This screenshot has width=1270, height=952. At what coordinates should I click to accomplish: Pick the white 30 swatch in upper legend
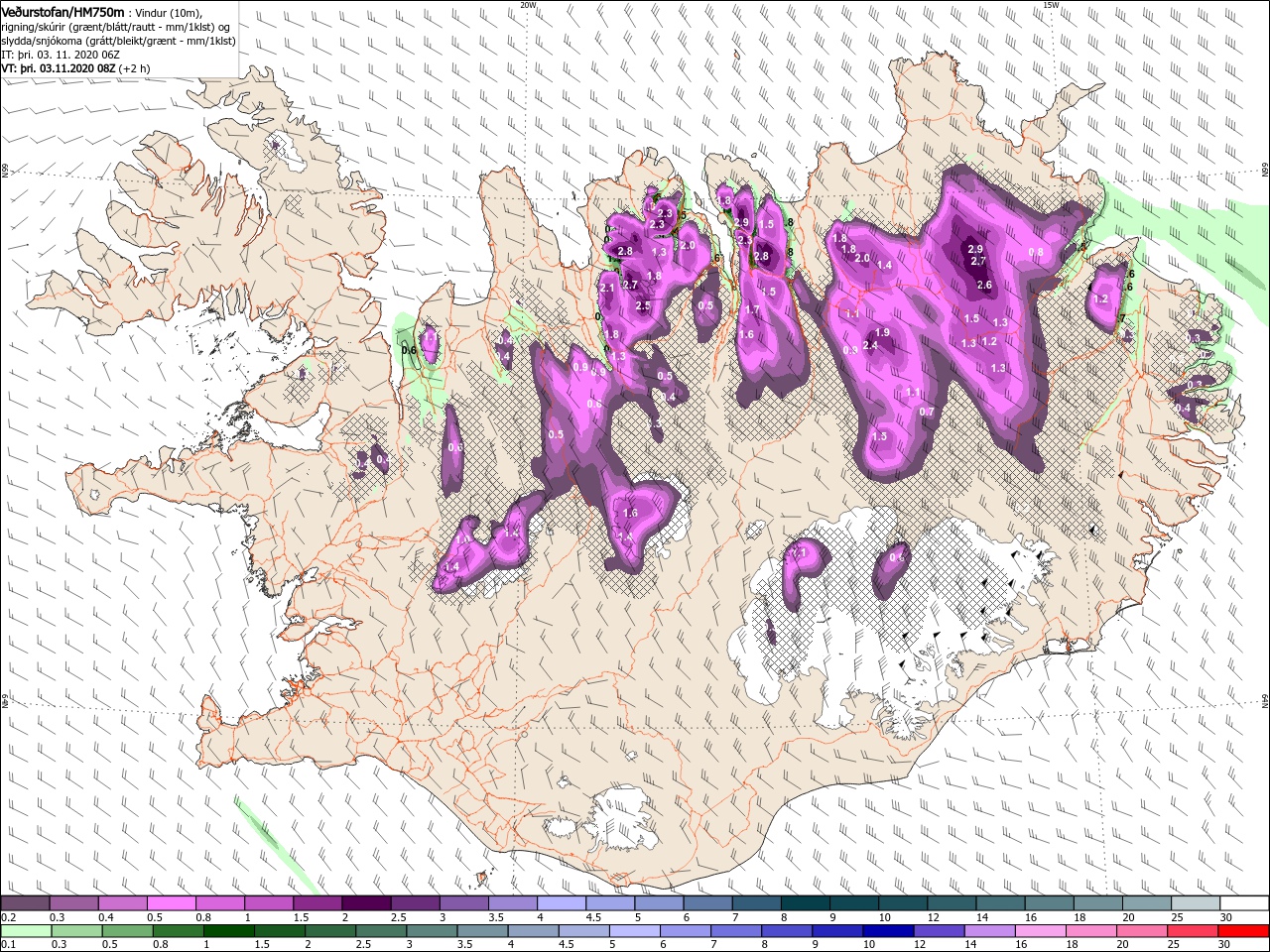1244,903
